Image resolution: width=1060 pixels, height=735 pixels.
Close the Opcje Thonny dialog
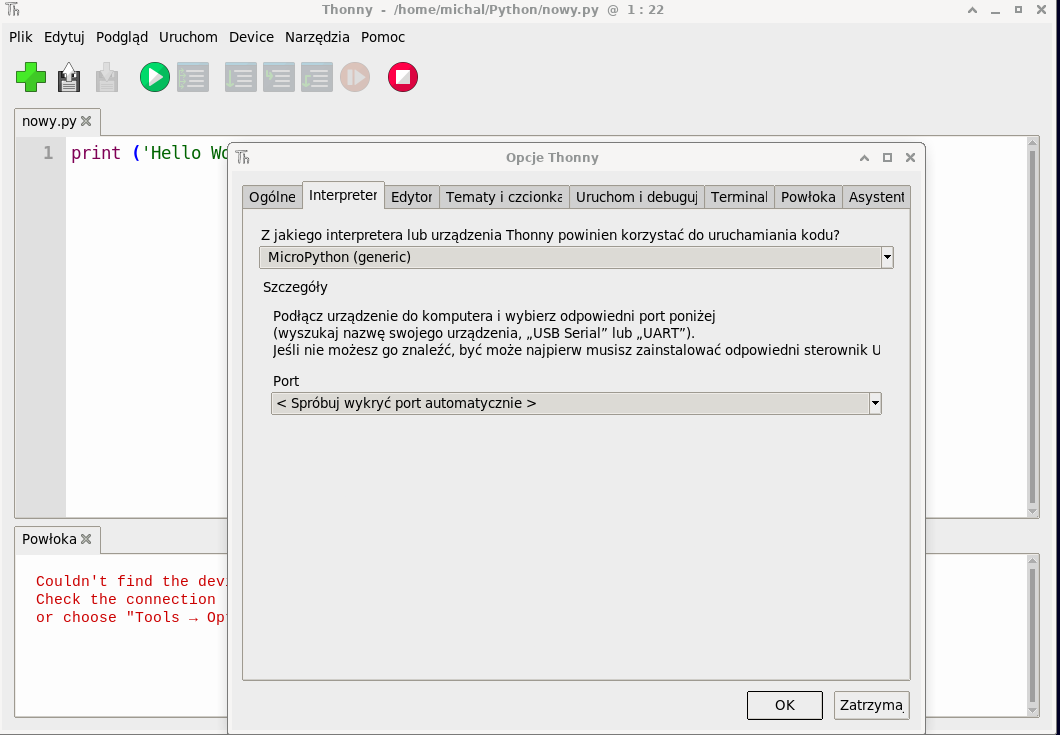pos(910,158)
